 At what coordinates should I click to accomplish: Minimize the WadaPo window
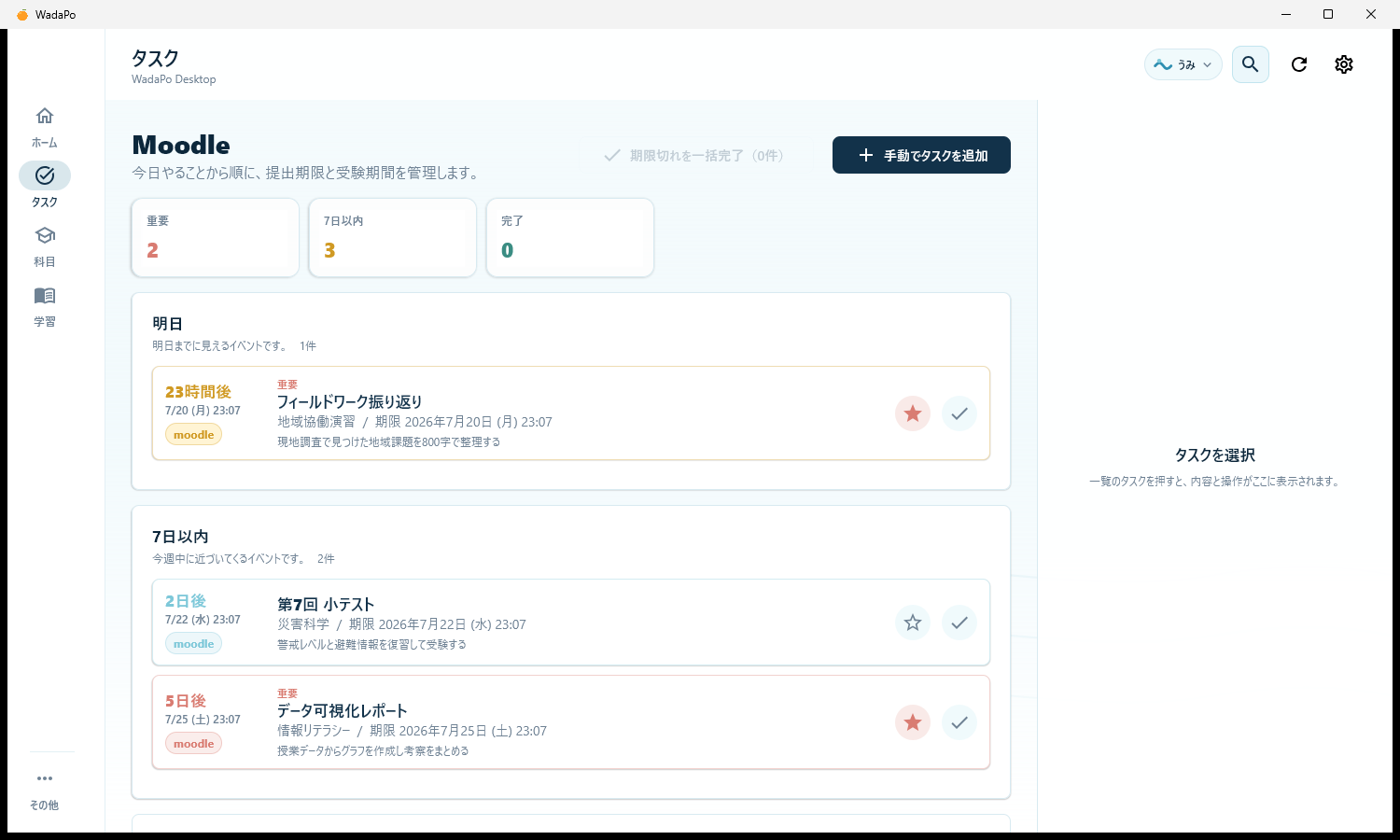click(x=1286, y=14)
